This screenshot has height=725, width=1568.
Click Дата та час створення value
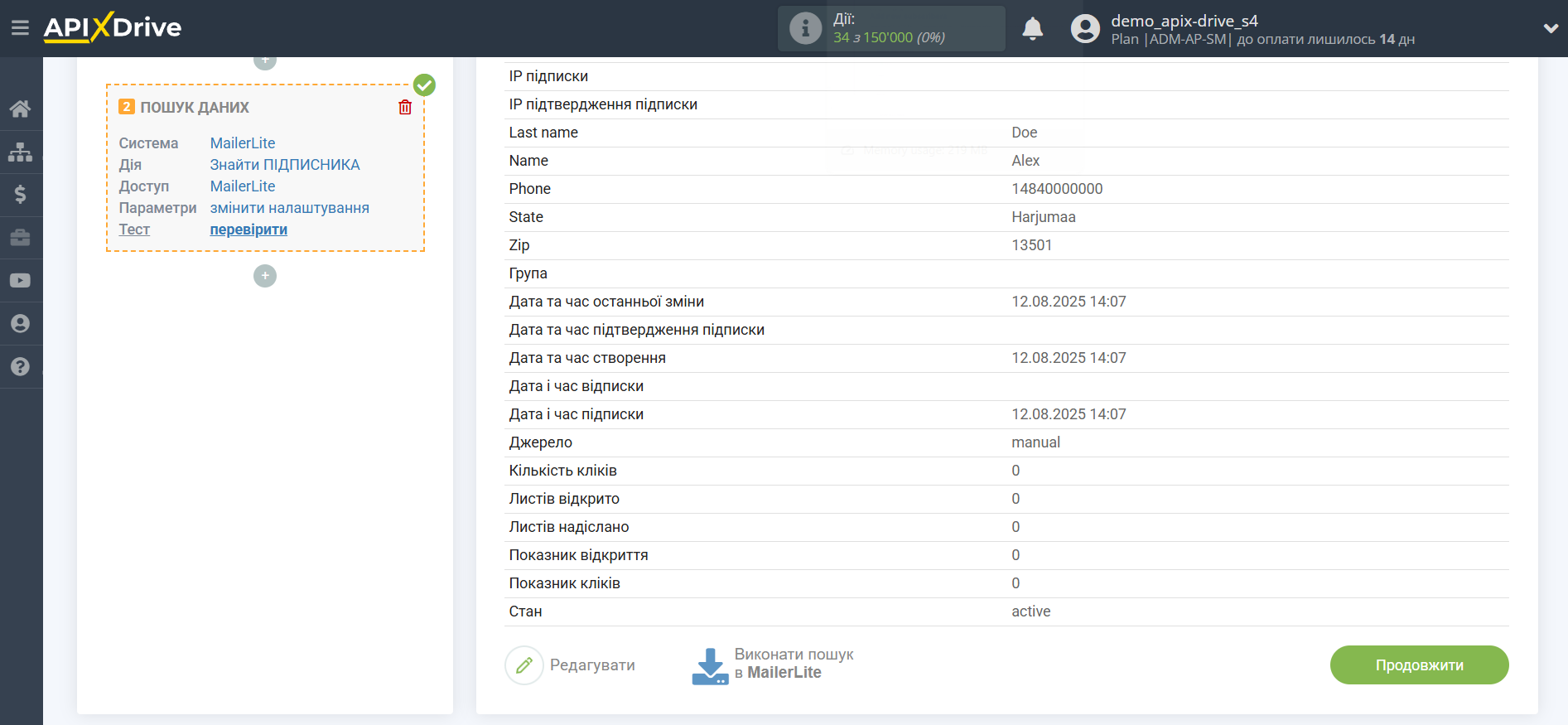(1069, 358)
